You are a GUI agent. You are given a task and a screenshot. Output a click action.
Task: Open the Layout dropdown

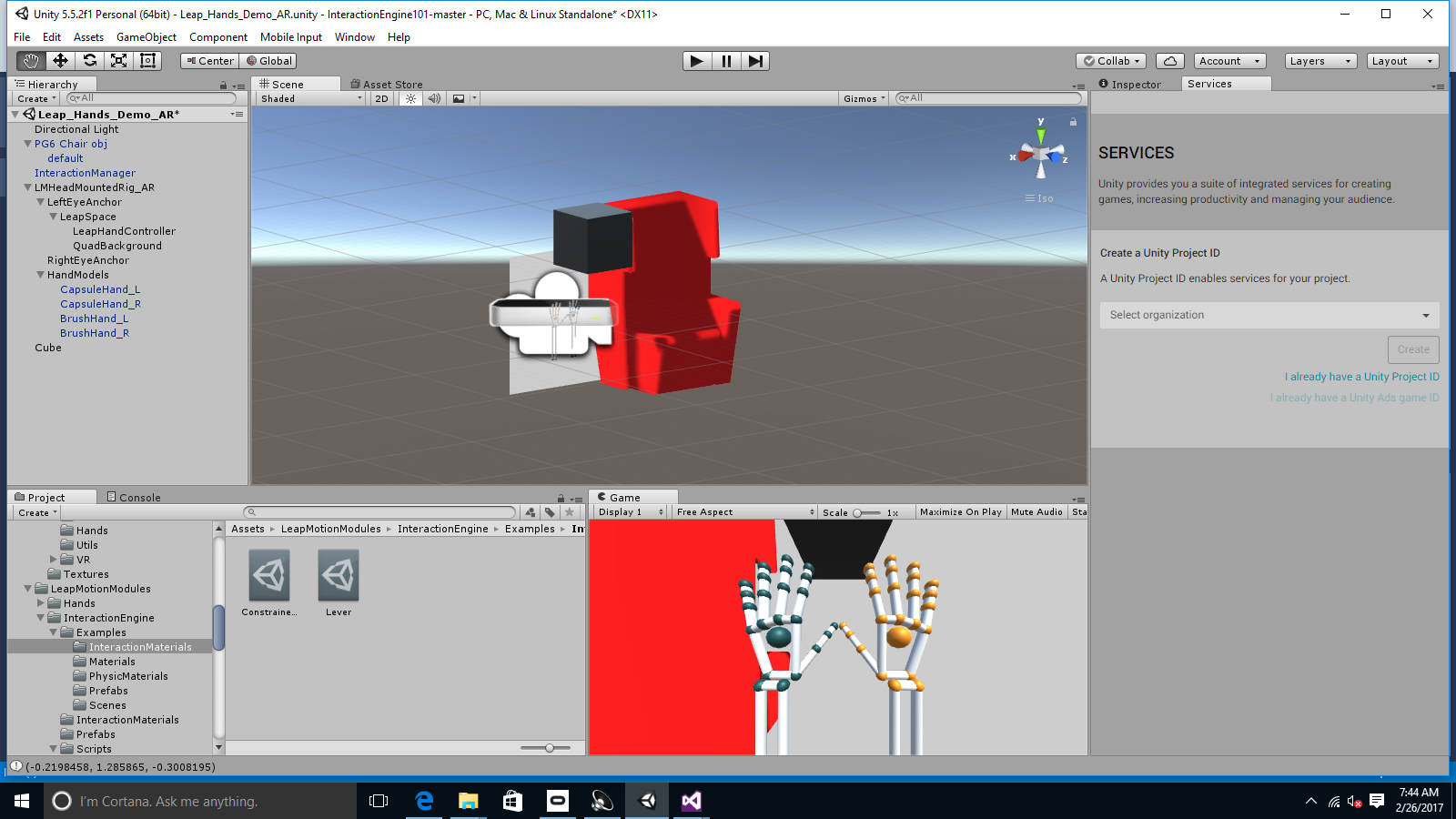tap(1402, 61)
